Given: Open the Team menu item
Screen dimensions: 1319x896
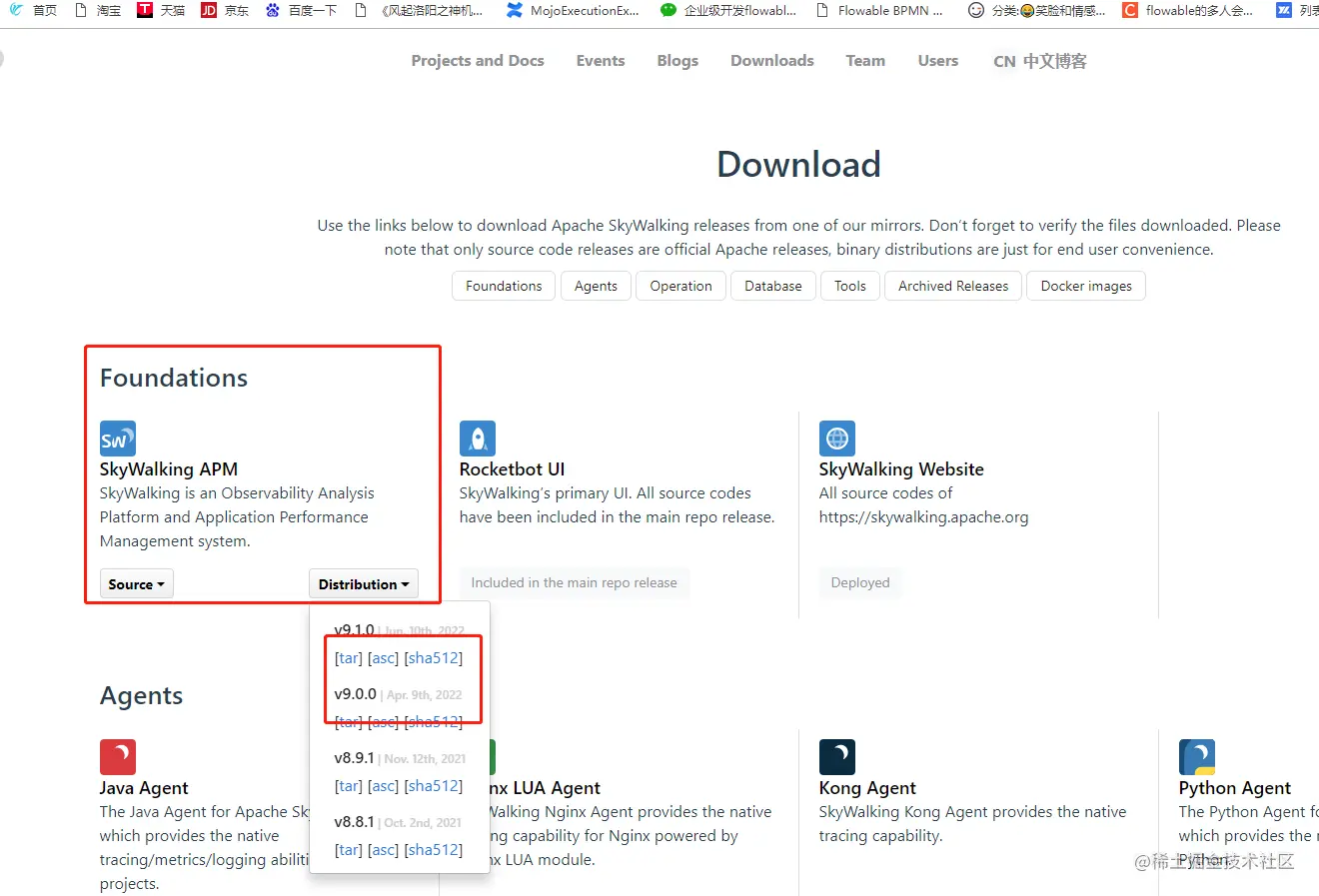Looking at the screenshot, I should pos(865,60).
